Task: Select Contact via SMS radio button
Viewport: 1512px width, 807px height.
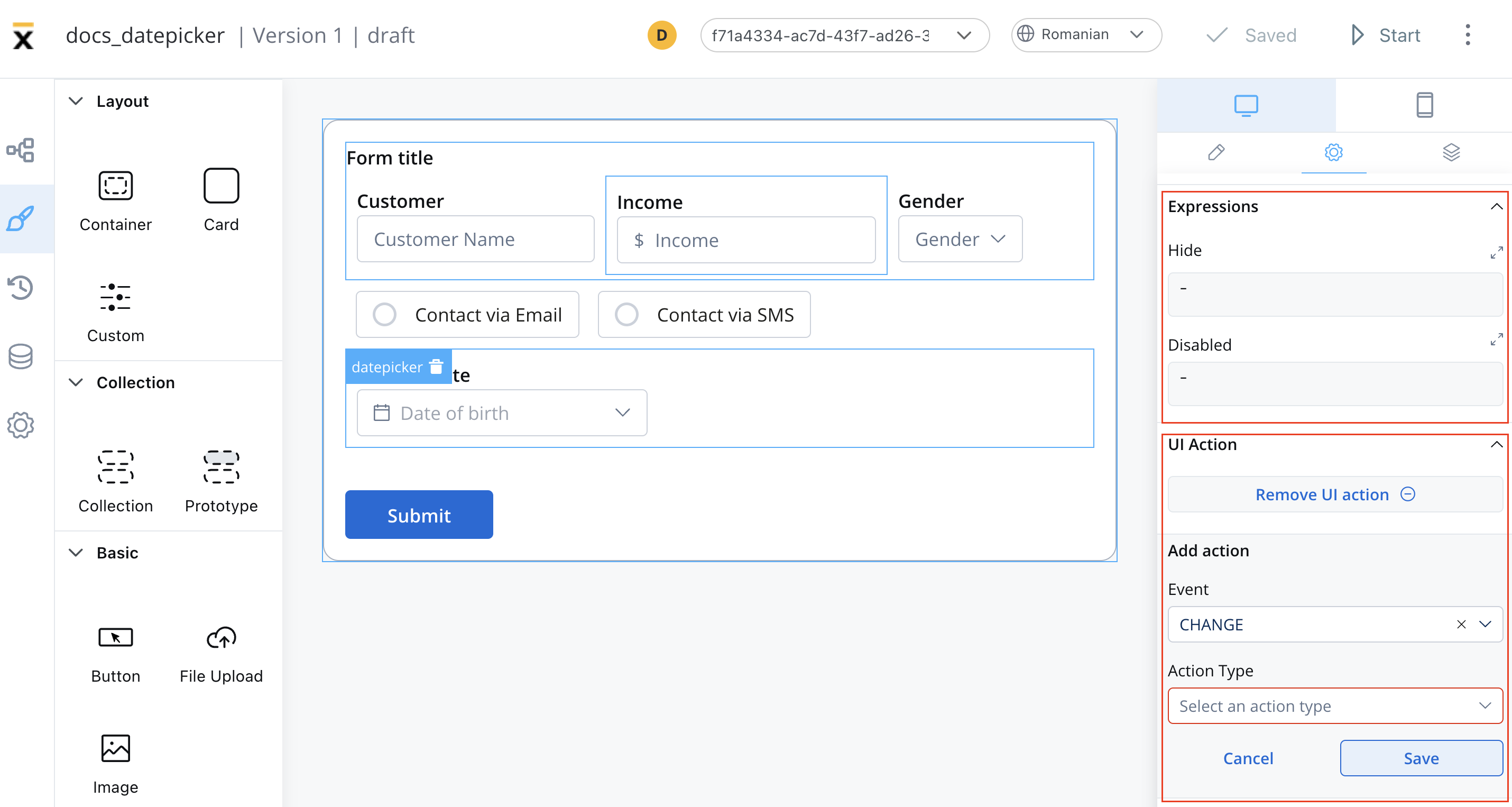Action: tap(626, 314)
